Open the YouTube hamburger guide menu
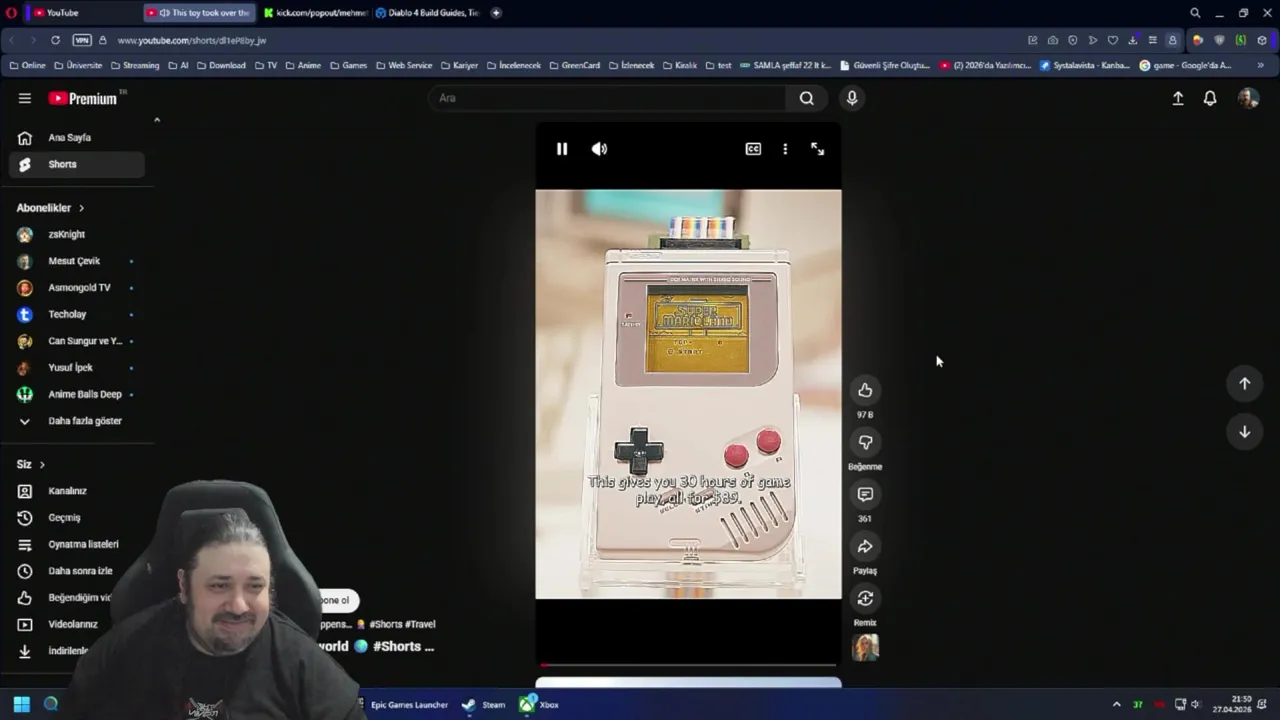 point(25,98)
